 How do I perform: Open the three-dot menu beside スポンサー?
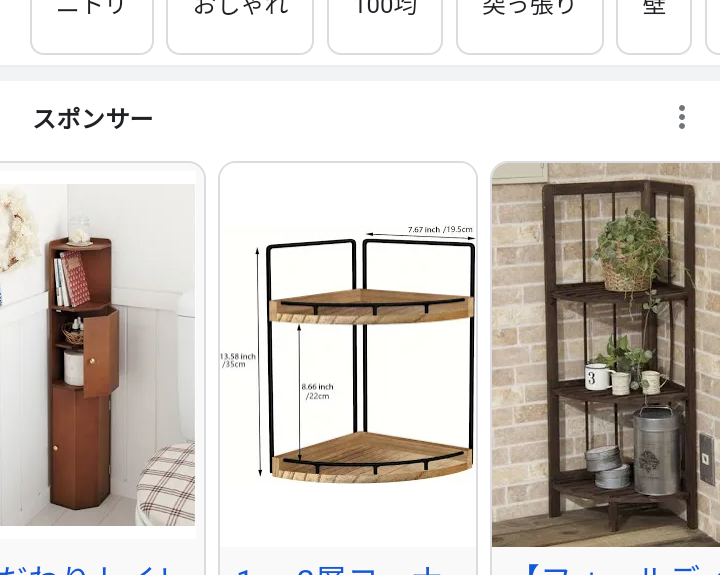click(x=681, y=117)
